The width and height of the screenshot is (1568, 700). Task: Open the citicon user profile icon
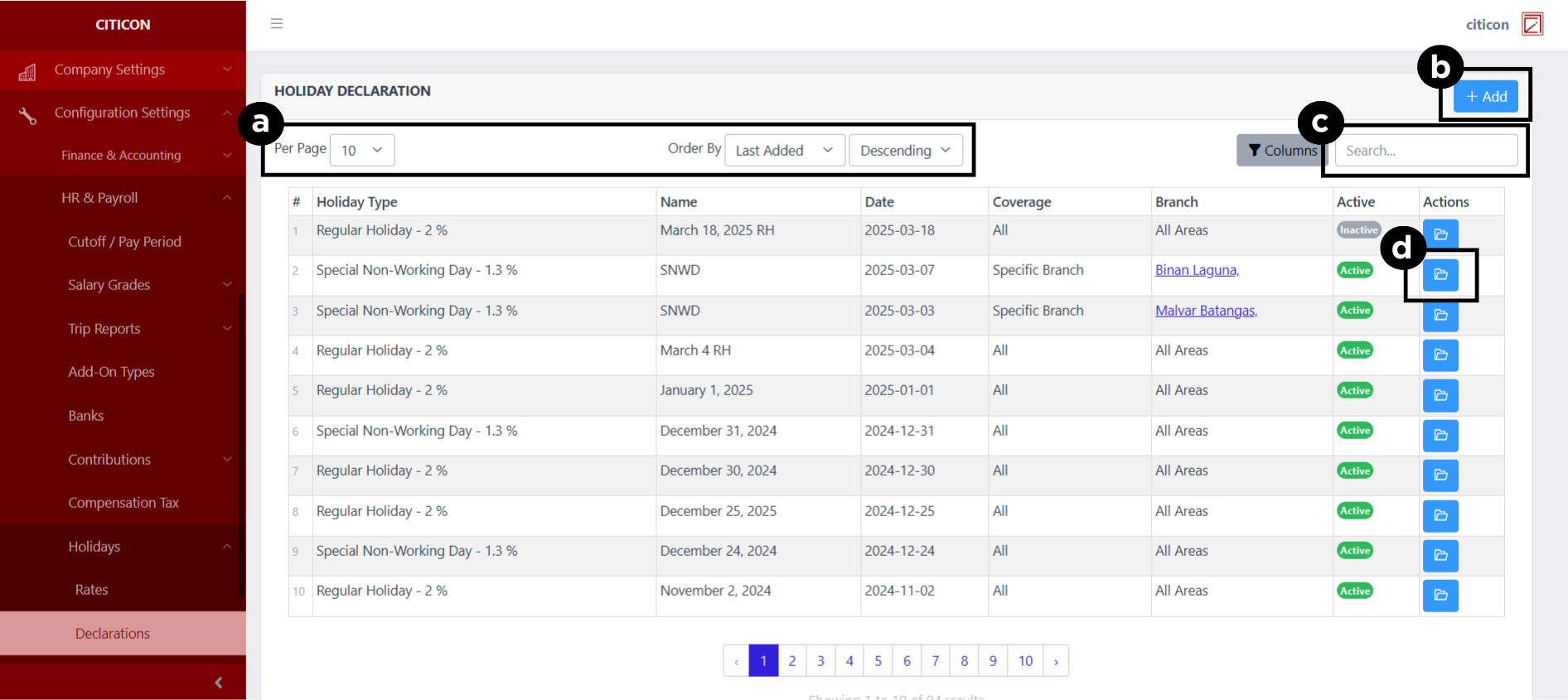[x=1532, y=24]
